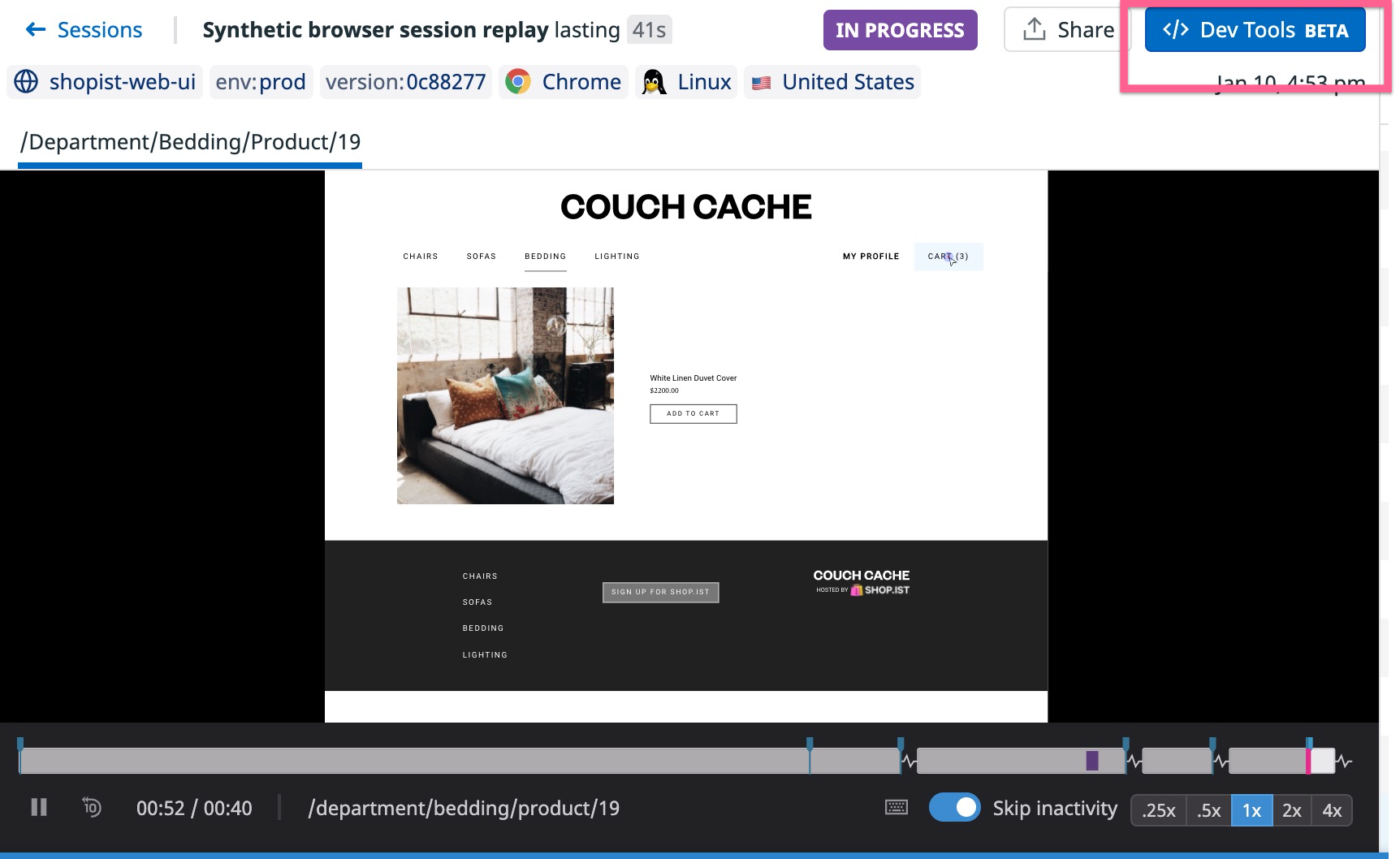This screenshot has width=1400, height=859.
Task: Choose 2x playback speed
Action: (1291, 810)
